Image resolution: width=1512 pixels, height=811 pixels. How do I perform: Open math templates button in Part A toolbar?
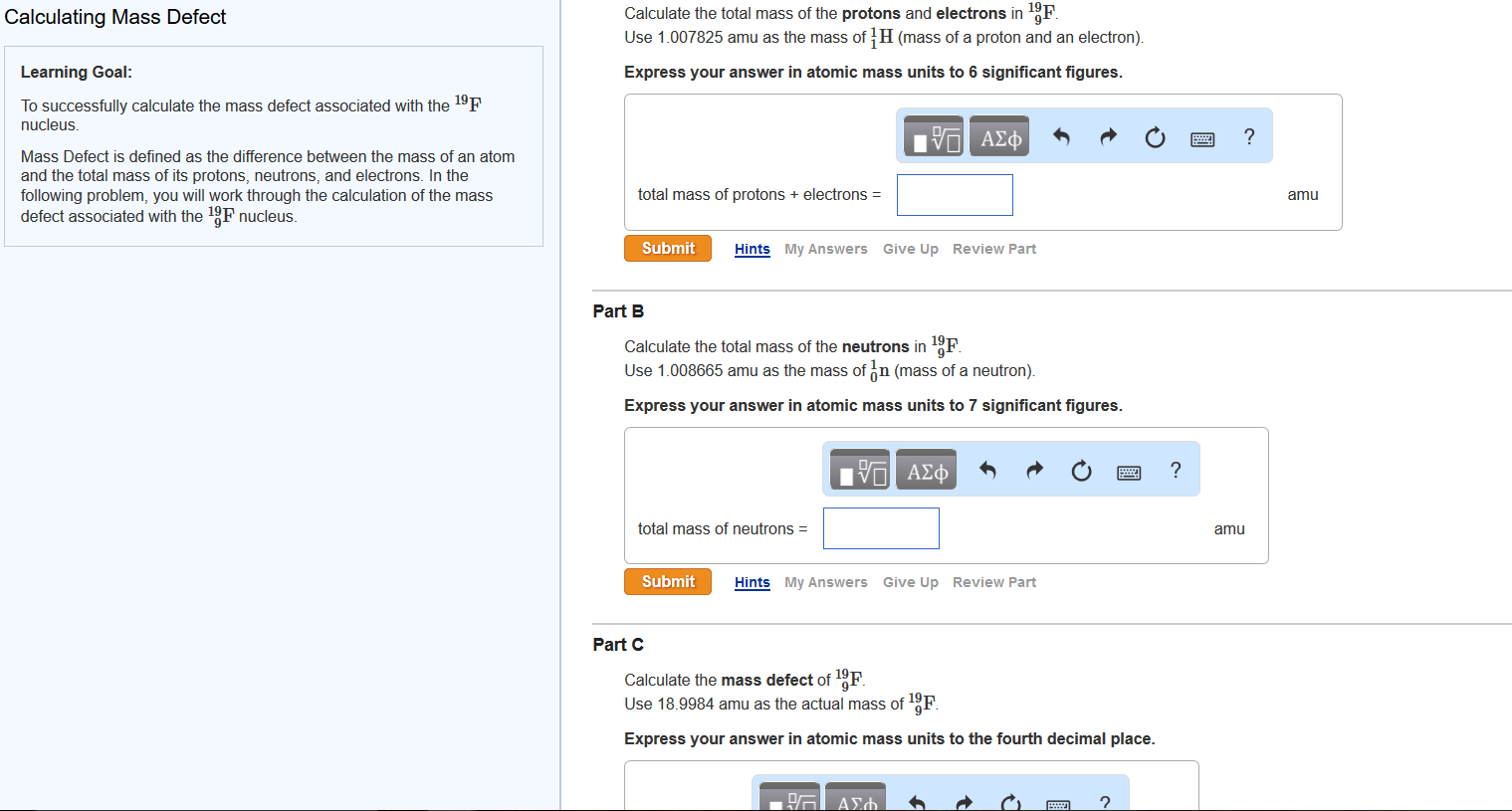tap(933, 136)
